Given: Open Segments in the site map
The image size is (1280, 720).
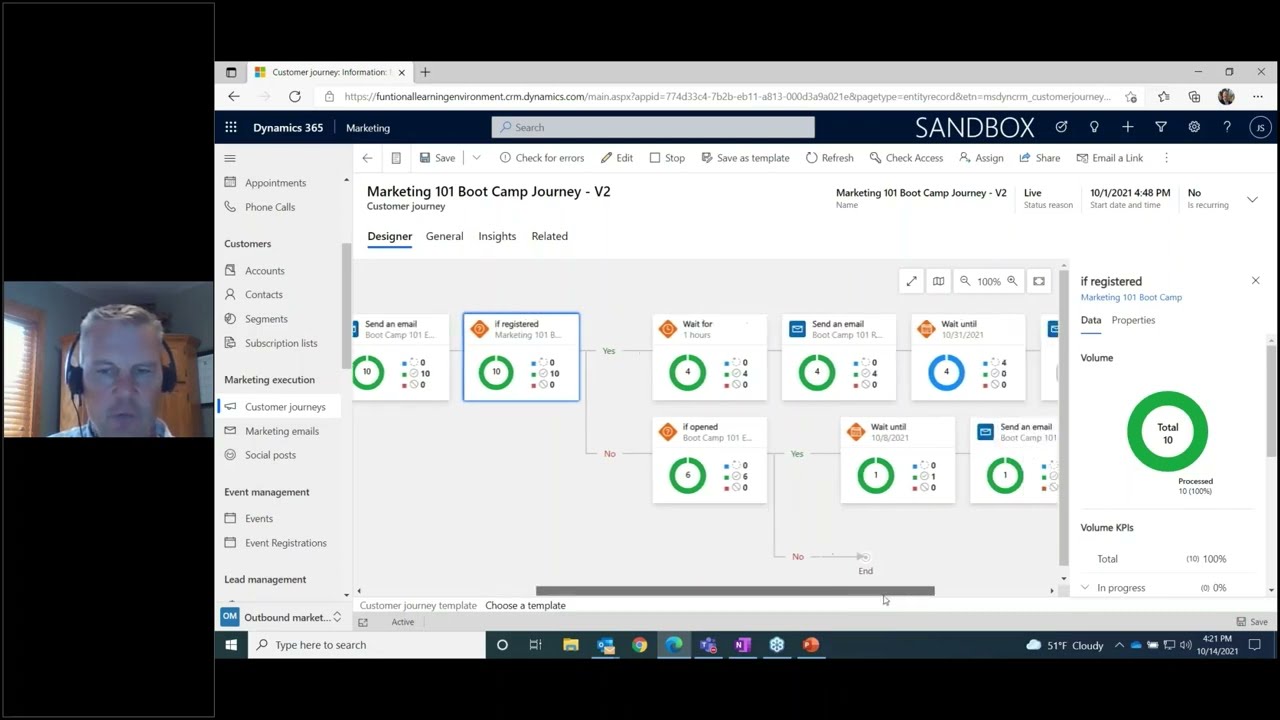Looking at the screenshot, I should coord(266,319).
